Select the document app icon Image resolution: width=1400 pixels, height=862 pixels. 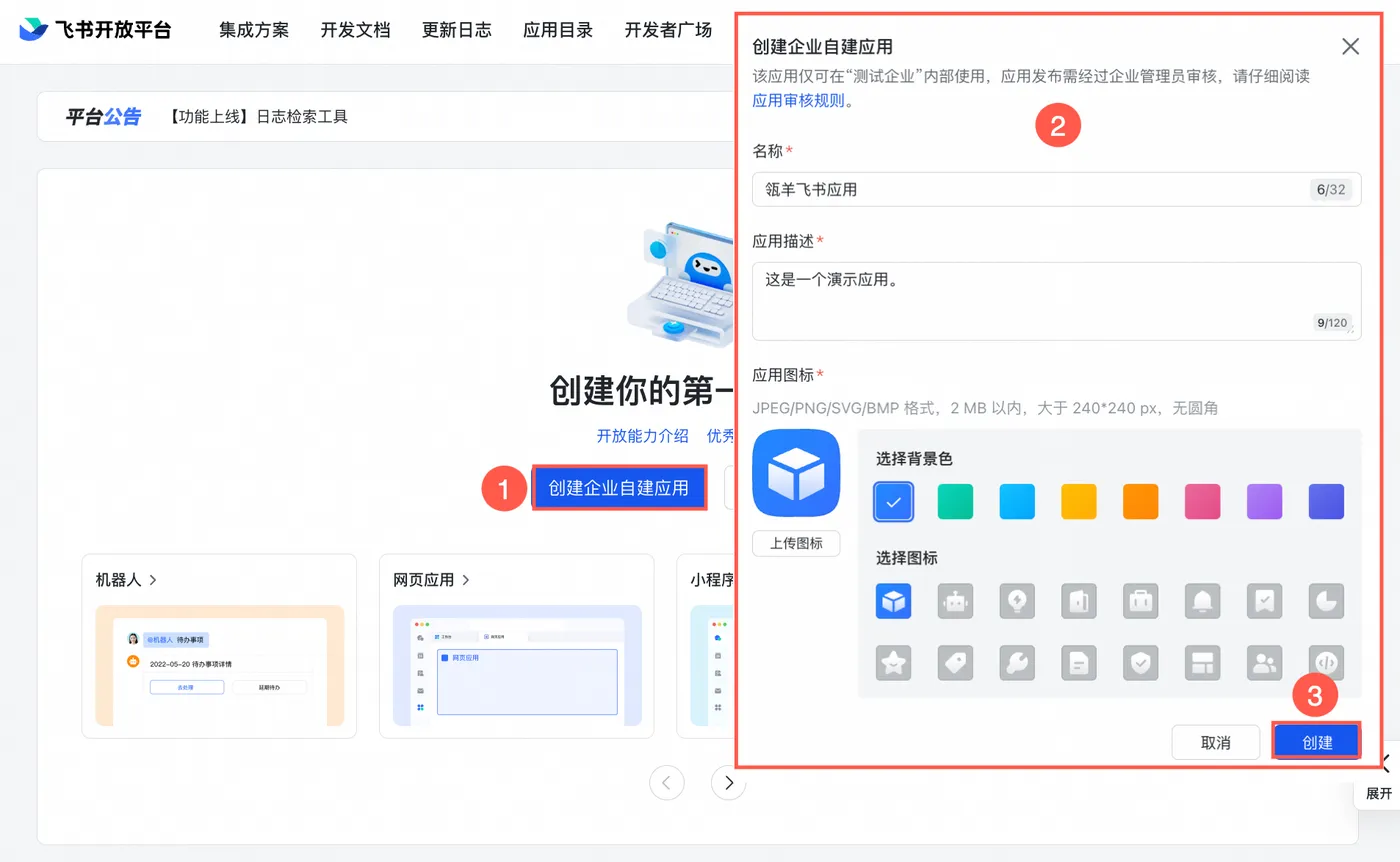pyautogui.click(x=1079, y=662)
